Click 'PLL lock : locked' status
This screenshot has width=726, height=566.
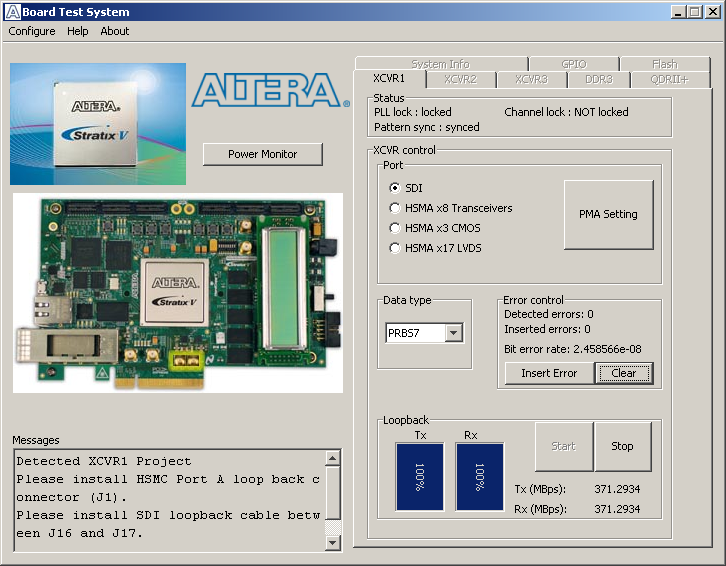[x=413, y=112]
